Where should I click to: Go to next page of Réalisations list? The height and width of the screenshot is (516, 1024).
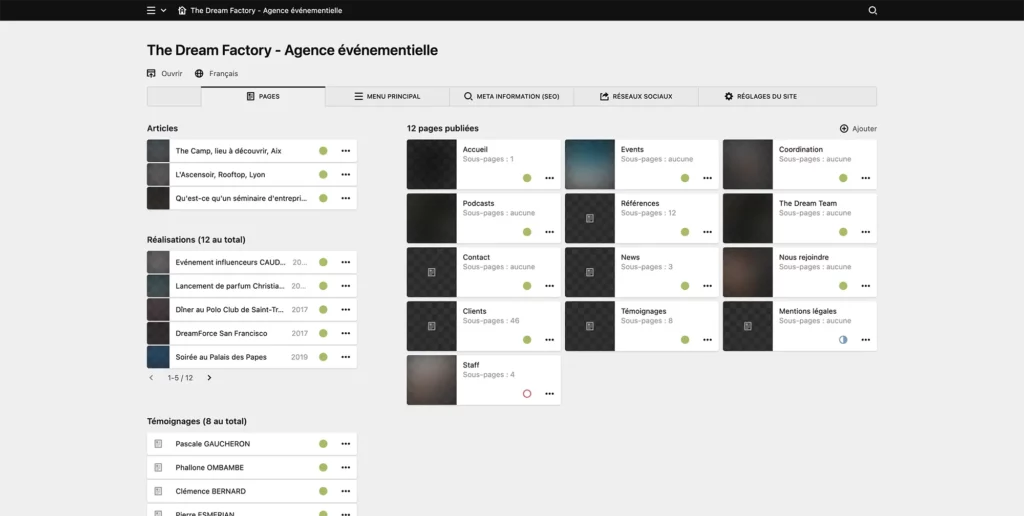209,378
